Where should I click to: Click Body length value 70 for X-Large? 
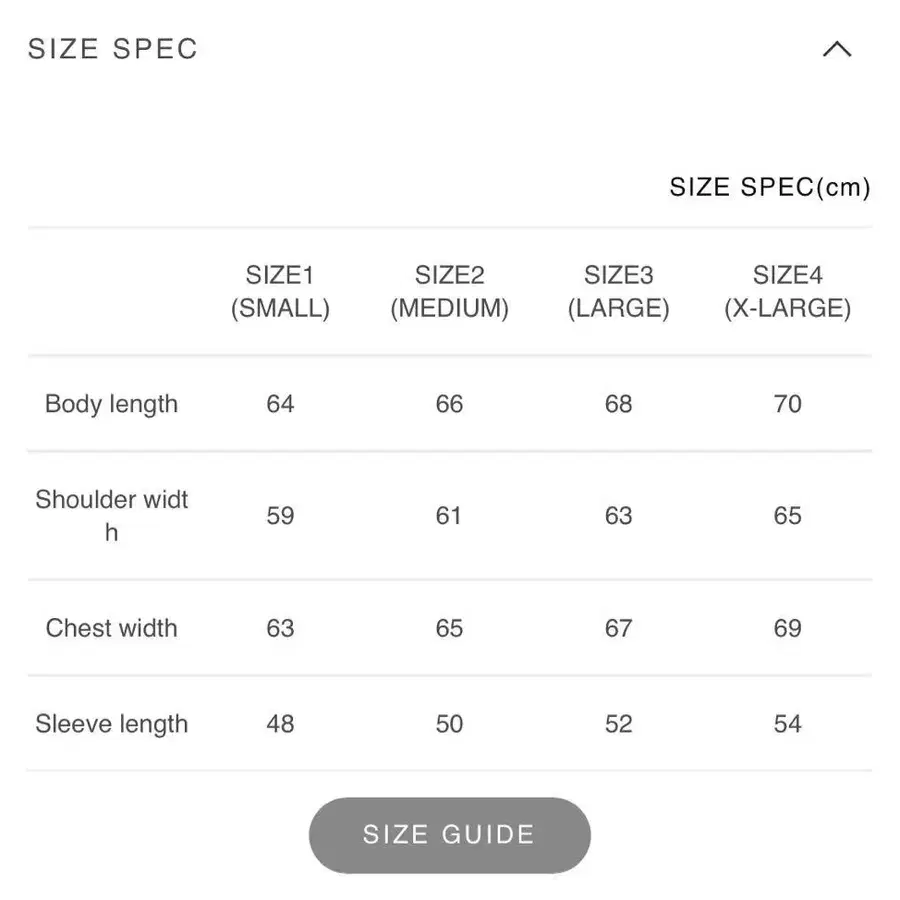point(788,404)
